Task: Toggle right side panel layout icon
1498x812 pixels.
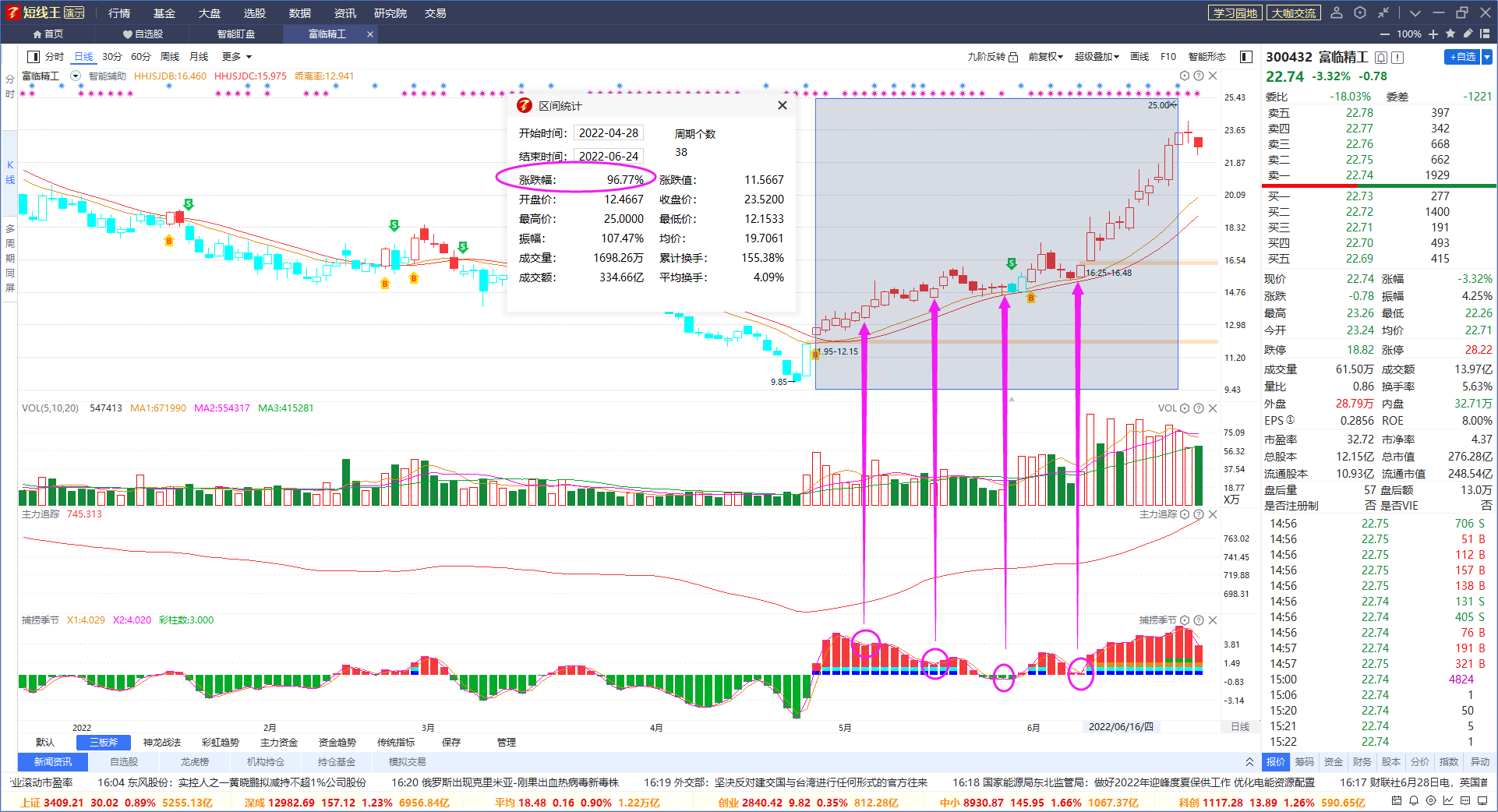Action: click(1246, 57)
